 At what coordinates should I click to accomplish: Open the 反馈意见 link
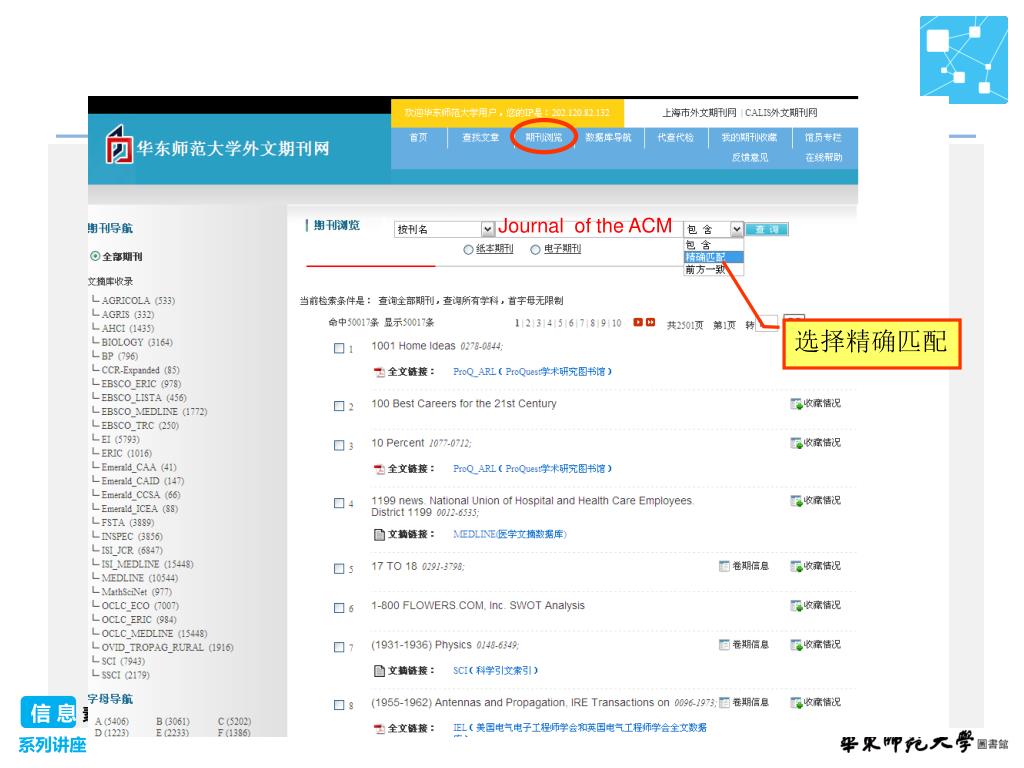point(750,157)
